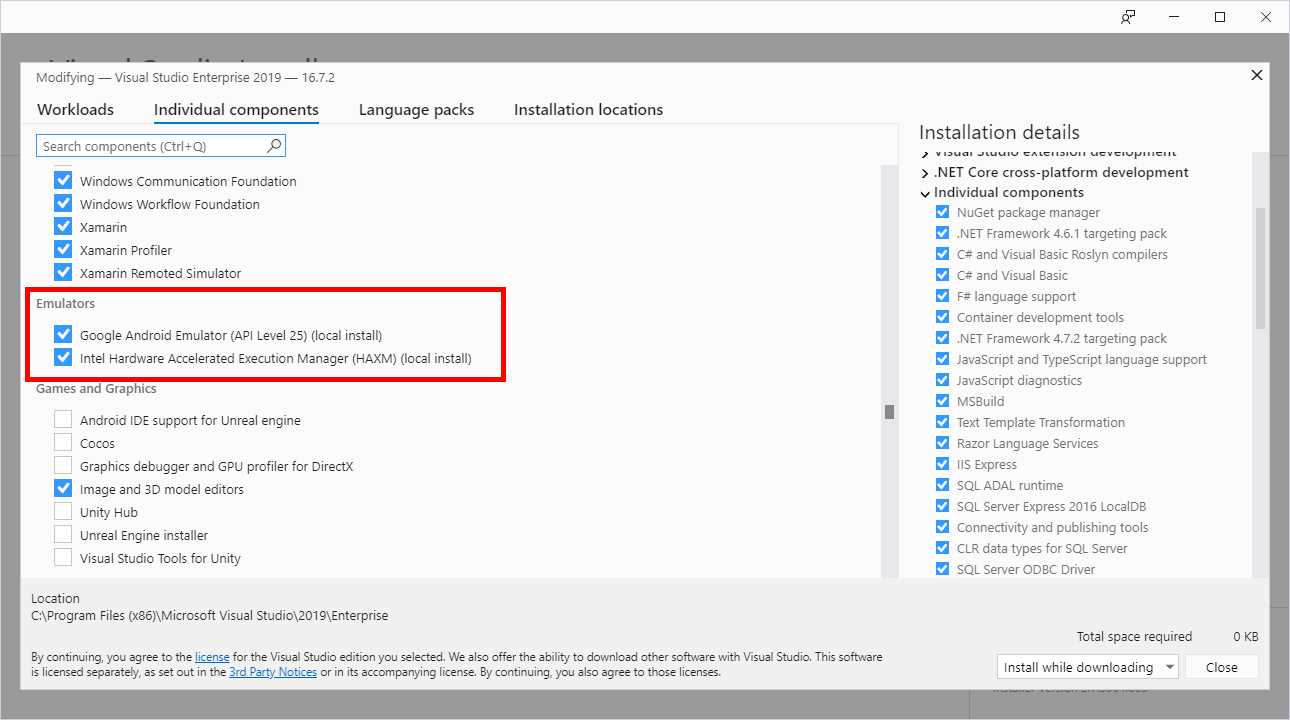The height and width of the screenshot is (720, 1290).
Task: Enable Unity Hub
Action: point(63,511)
